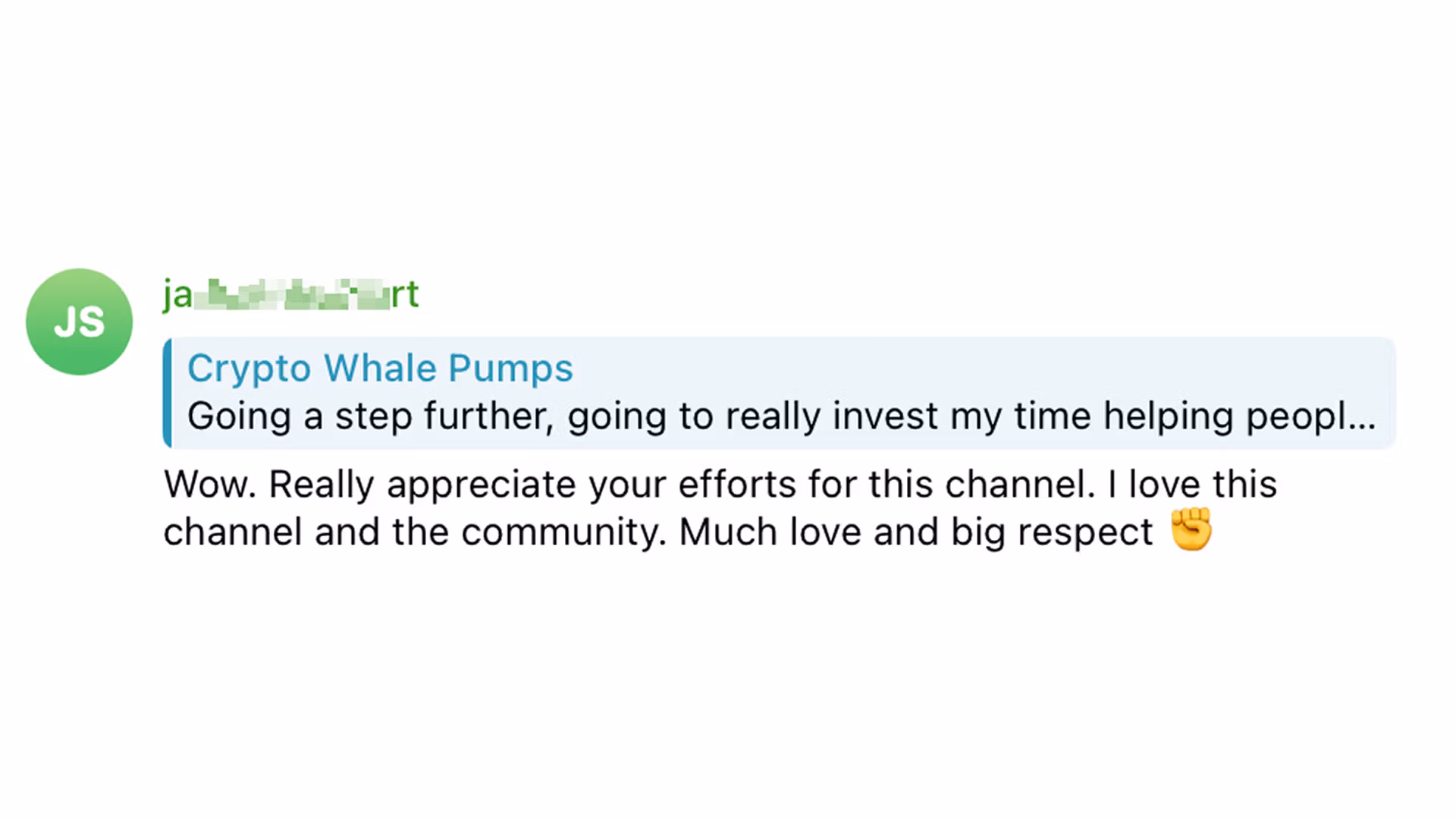
Task: Open the Crypto Whale Pumps quoted sender
Action: click(x=380, y=369)
